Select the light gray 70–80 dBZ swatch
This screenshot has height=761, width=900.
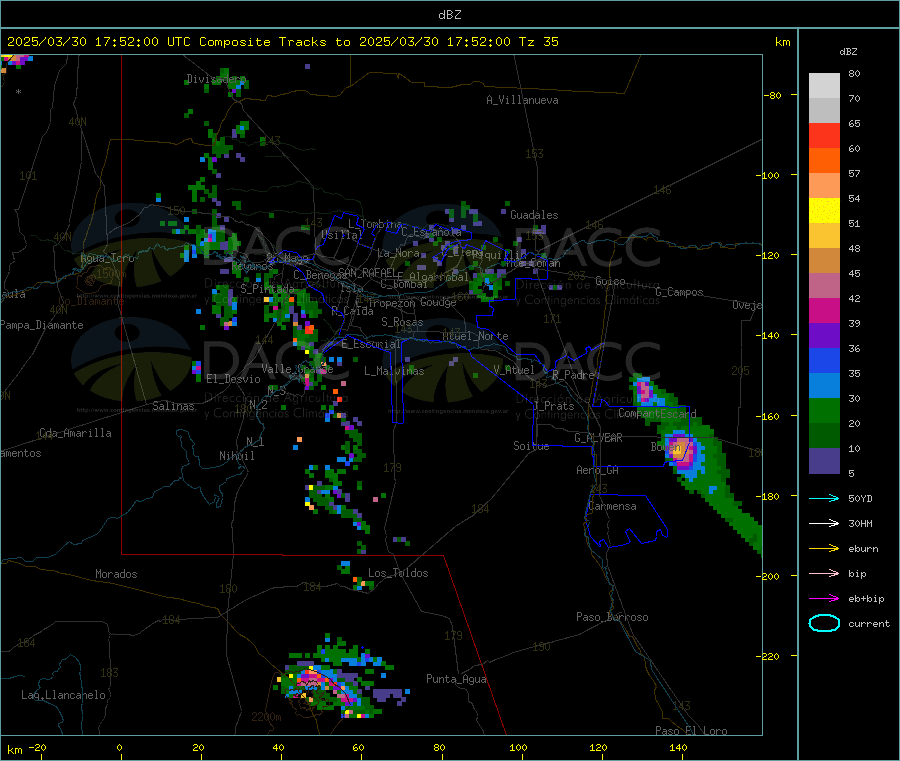[824, 86]
